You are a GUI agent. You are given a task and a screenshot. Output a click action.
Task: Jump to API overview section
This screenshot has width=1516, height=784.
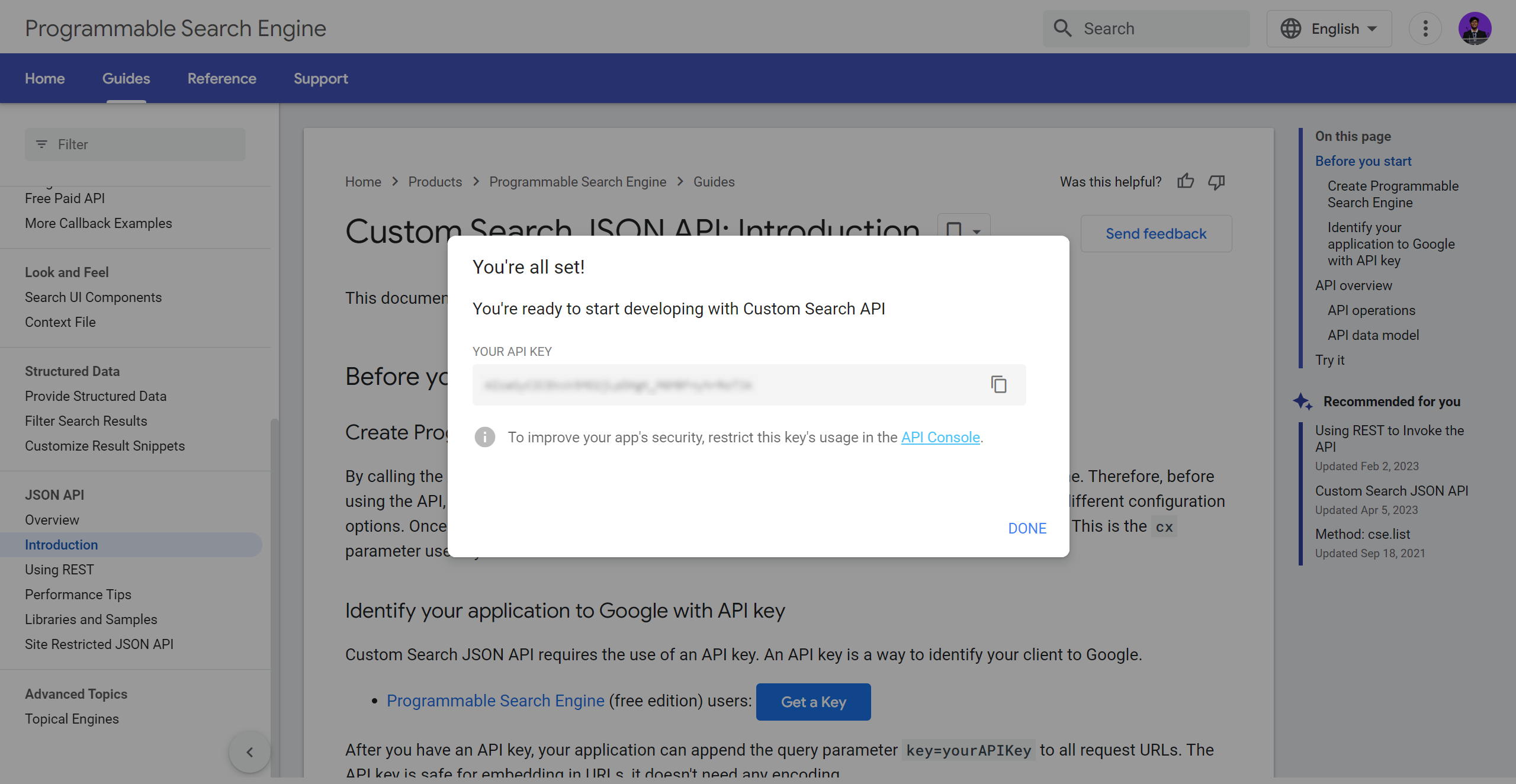pyautogui.click(x=1354, y=285)
